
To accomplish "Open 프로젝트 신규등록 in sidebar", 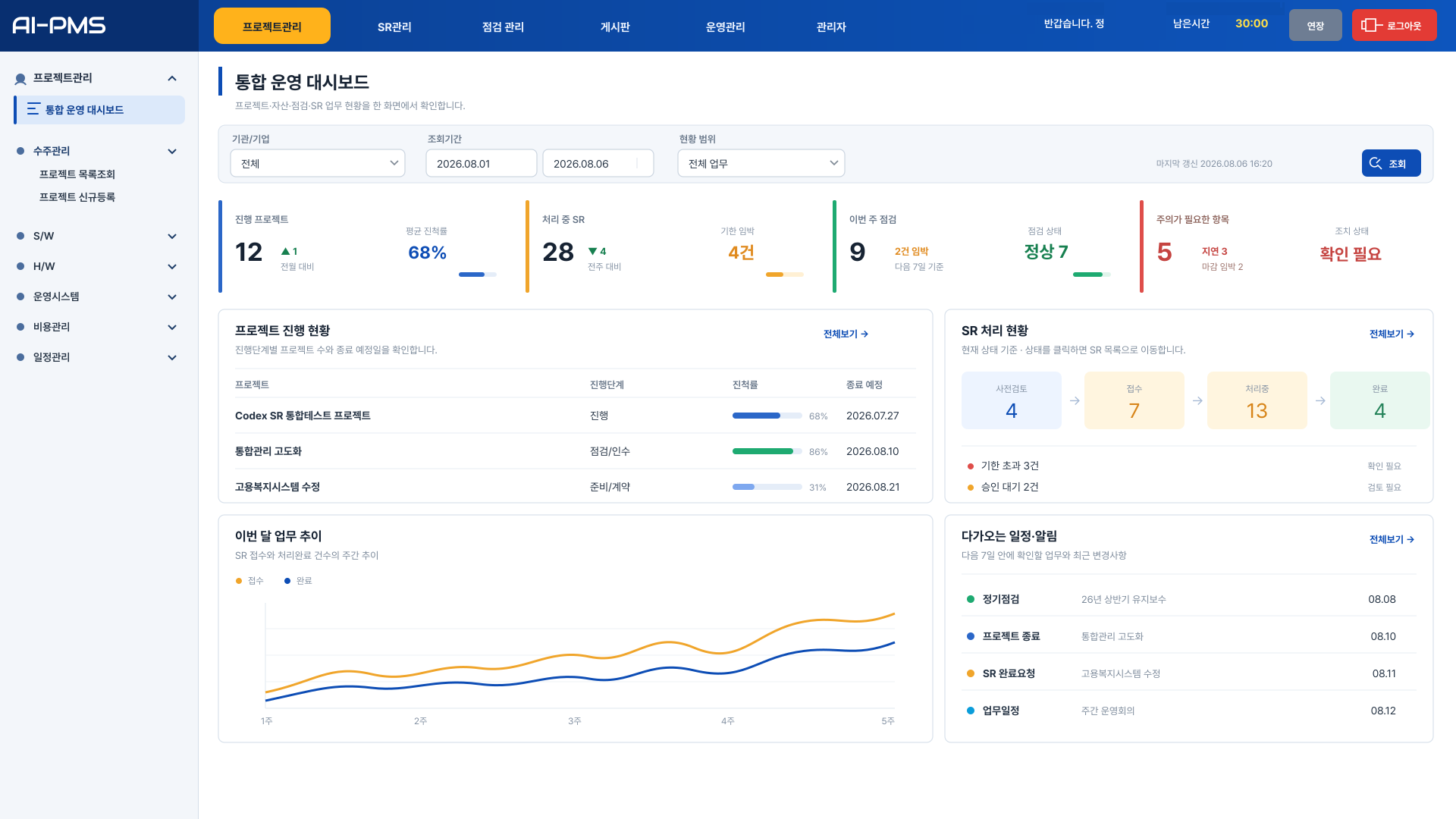I will [x=77, y=196].
